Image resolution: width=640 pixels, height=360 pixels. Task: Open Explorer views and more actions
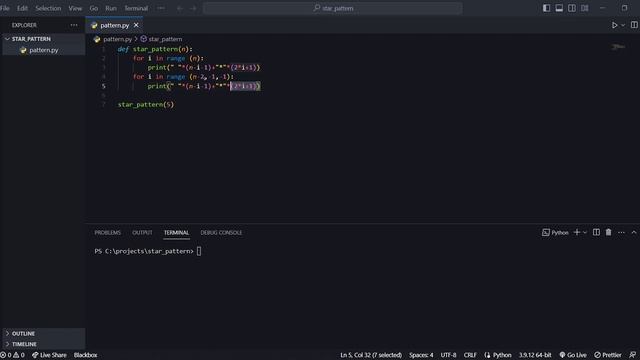coord(74,25)
